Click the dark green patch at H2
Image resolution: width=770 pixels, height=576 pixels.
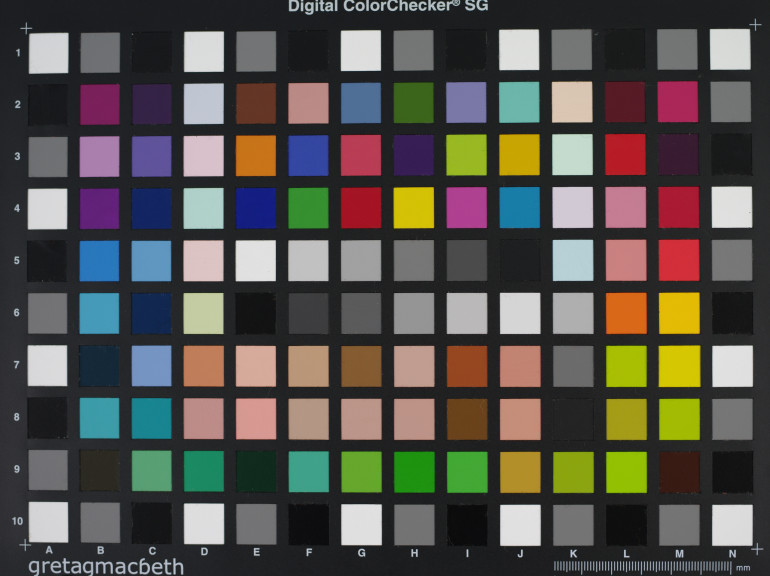click(413, 103)
